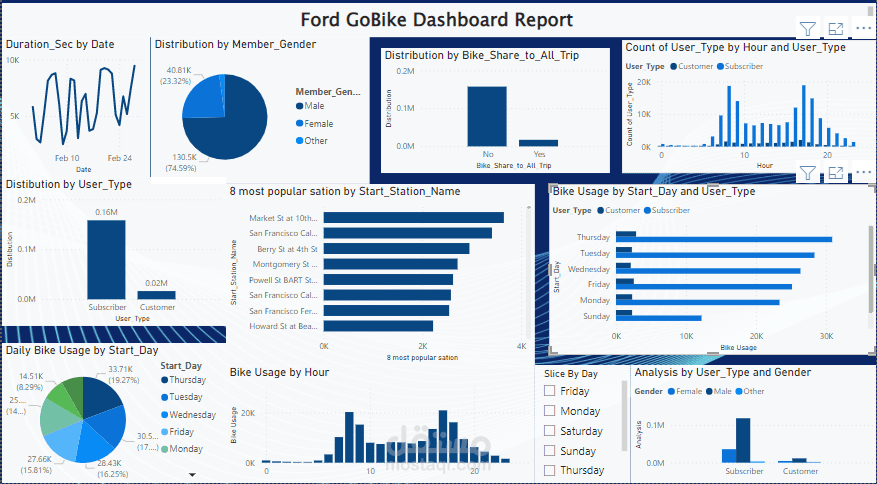Check the Thursday slicer checkbox
This screenshot has width=877, height=484.
(x=550, y=470)
